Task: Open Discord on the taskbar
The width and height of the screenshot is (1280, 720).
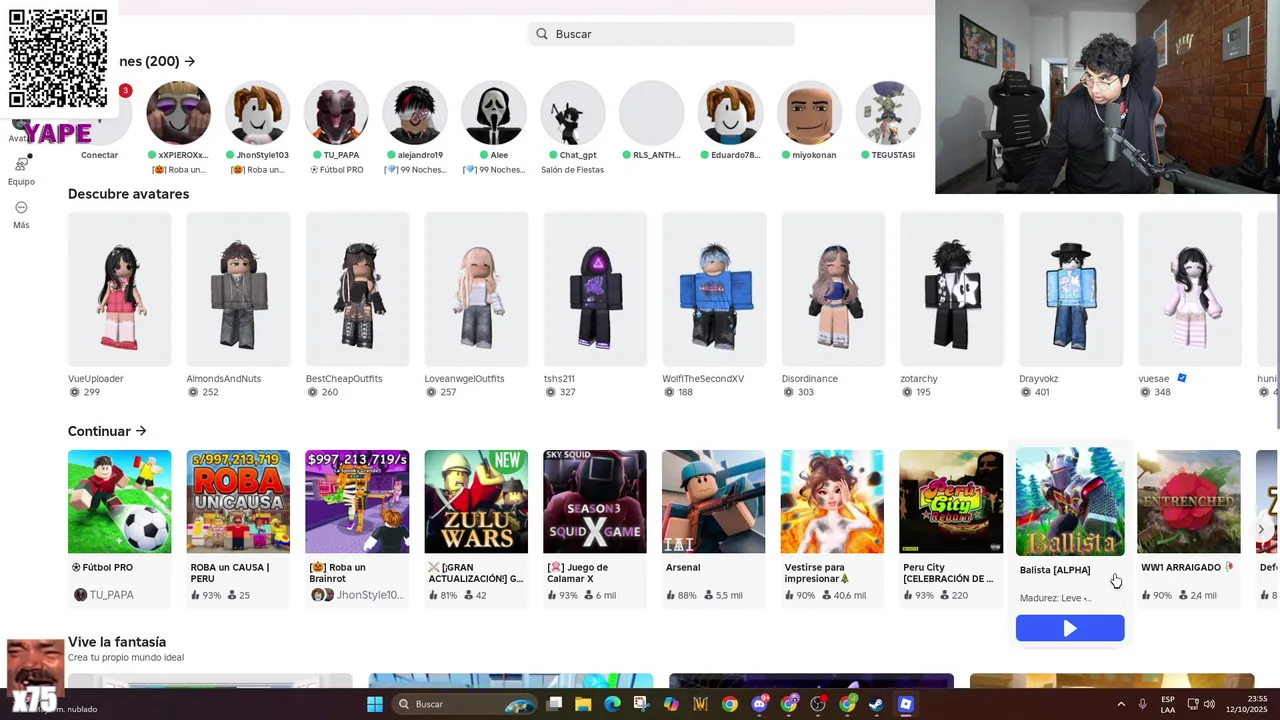Action: tap(760, 704)
